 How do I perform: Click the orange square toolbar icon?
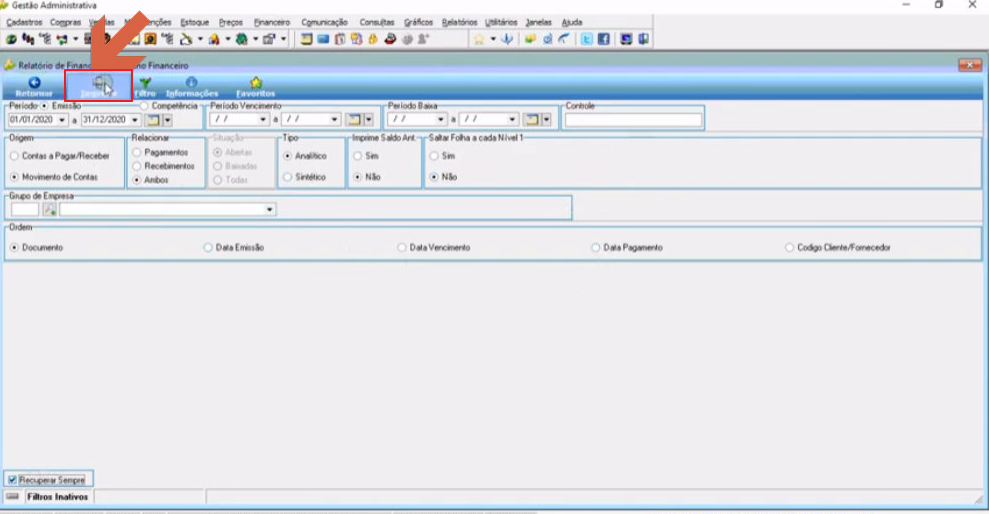pyautogui.click(x=150, y=39)
